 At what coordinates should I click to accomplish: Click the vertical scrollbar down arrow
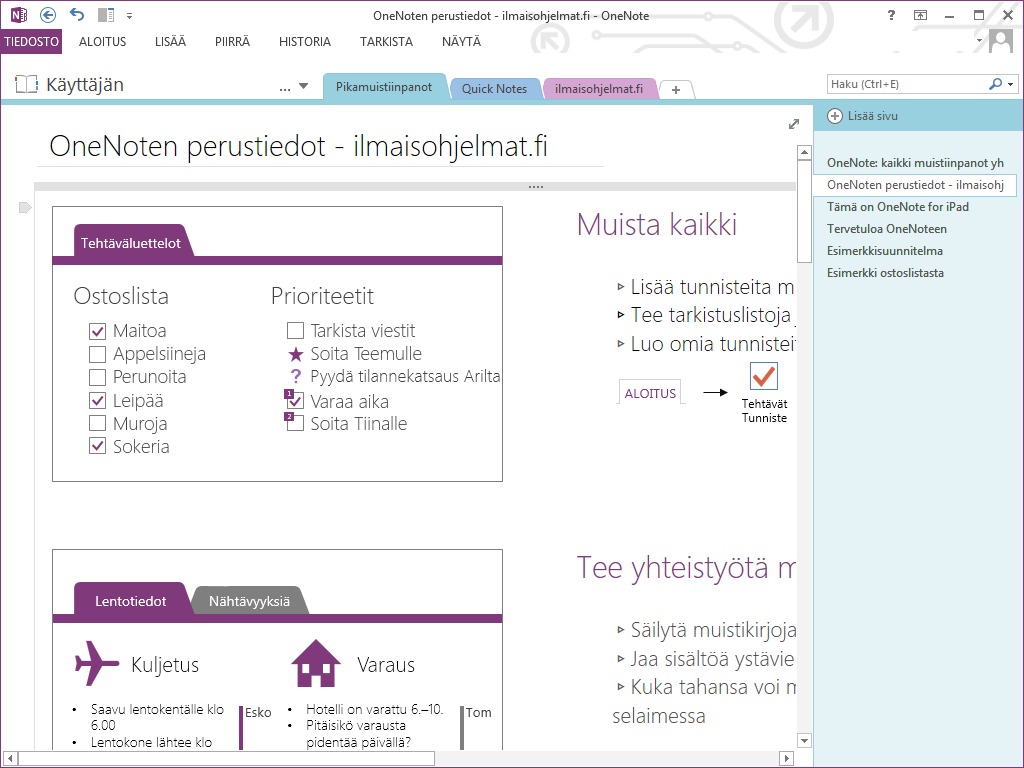[805, 741]
